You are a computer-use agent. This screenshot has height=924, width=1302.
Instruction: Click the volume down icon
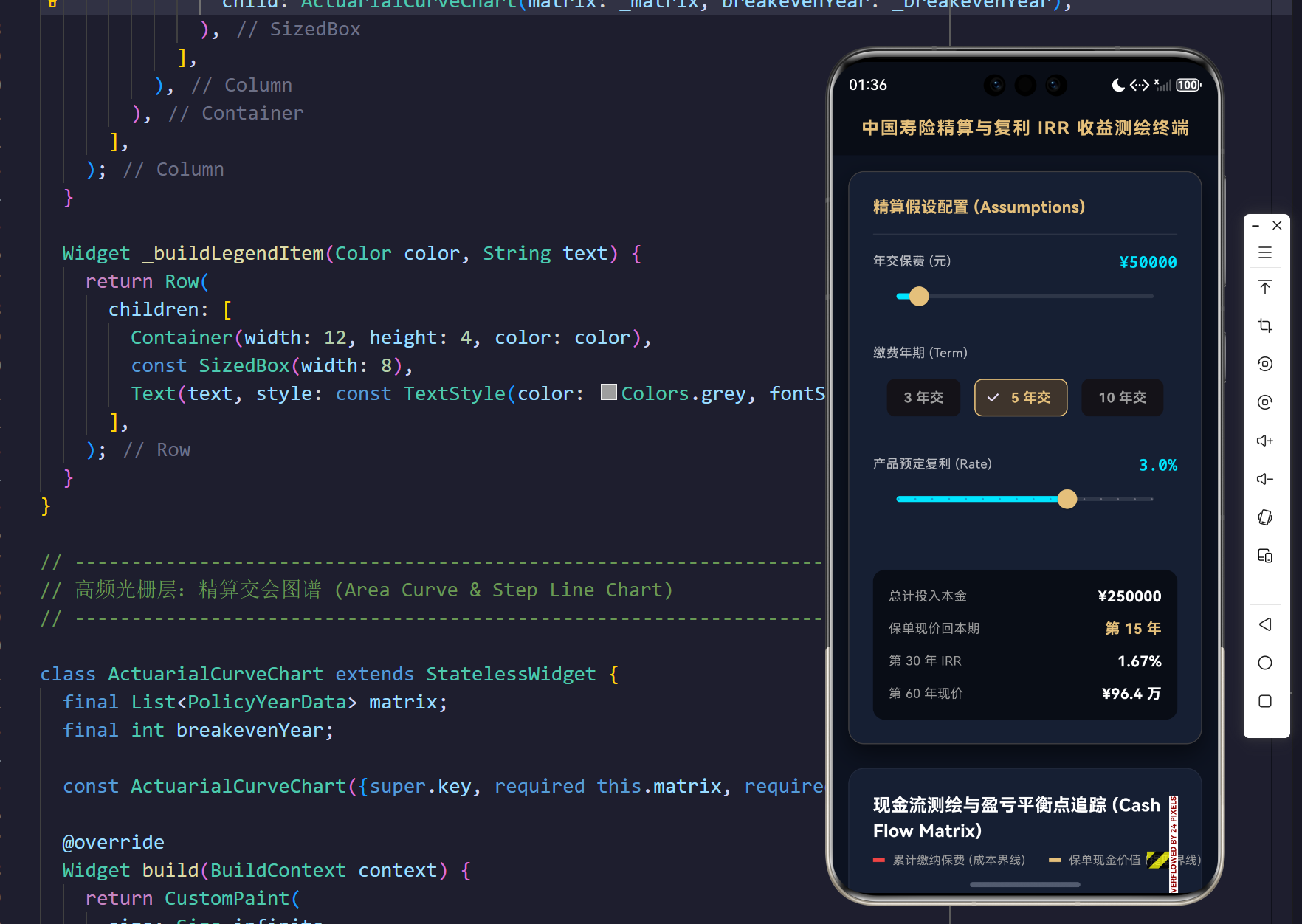click(x=1265, y=479)
